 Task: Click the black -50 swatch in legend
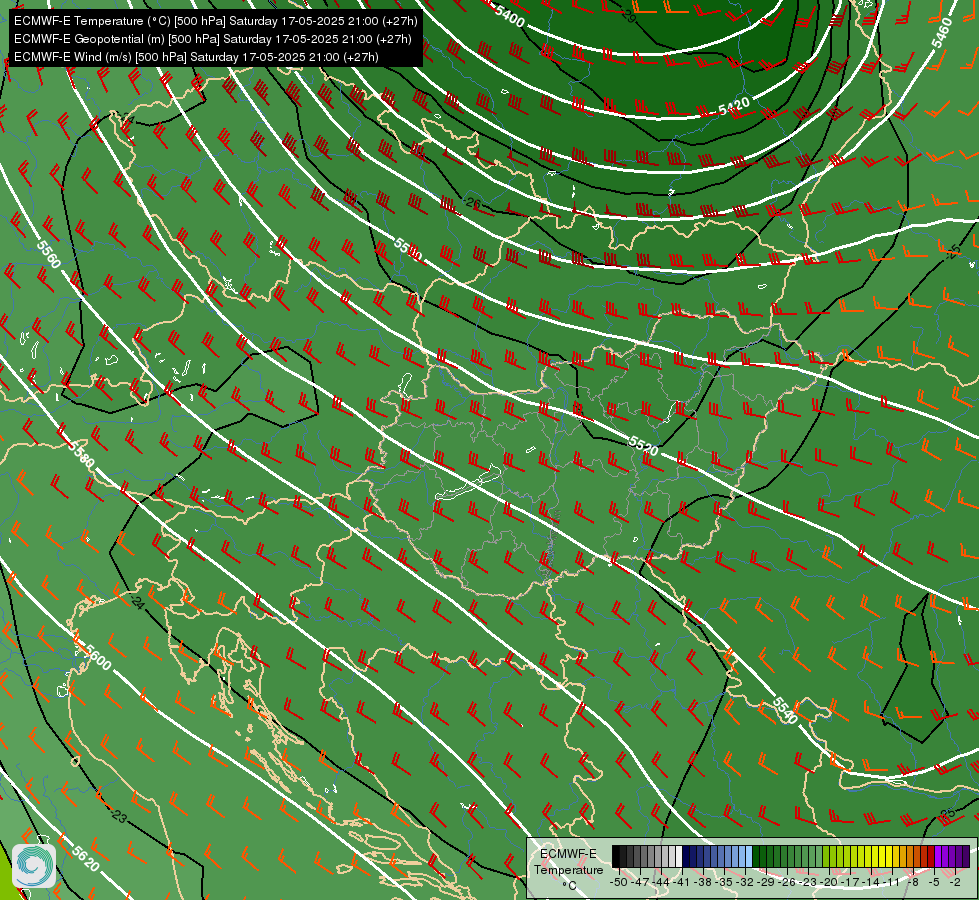(x=616, y=856)
